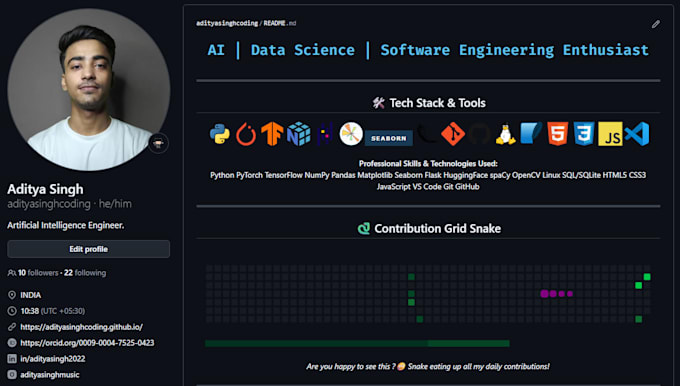680x386 pixels.
Task: Click the chain link icon beside website
Action: pyautogui.click(x=12, y=327)
